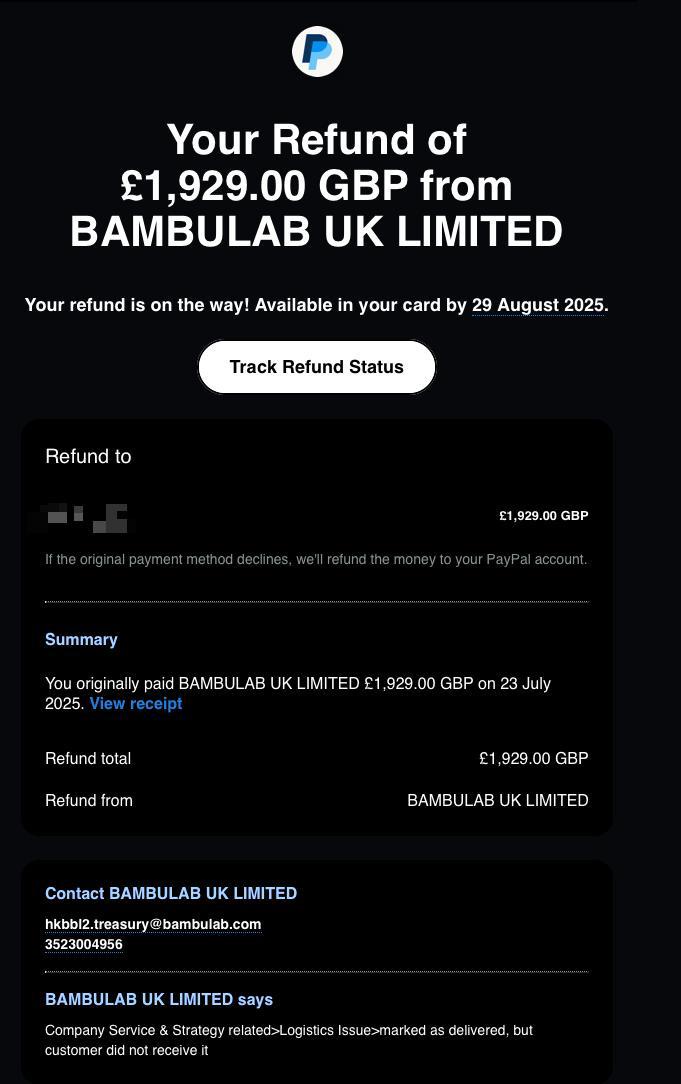Click the £1,929.00 GBP amount beside the card

(x=543, y=516)
